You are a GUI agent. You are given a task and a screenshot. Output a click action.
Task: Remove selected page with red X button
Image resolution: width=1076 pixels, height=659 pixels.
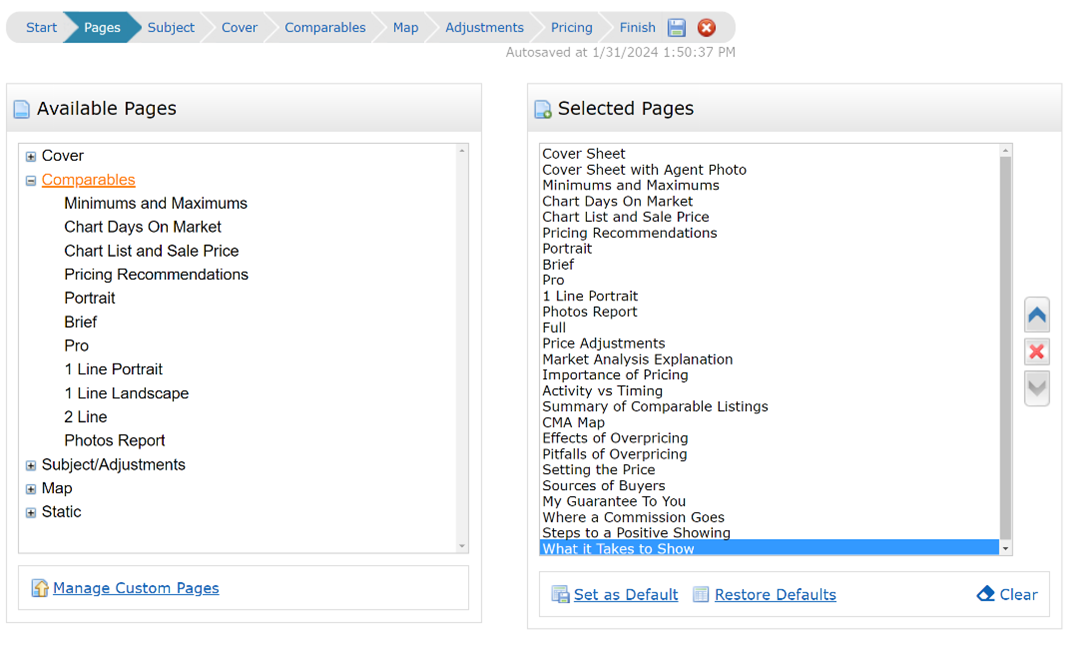(x=1037, y=352)
